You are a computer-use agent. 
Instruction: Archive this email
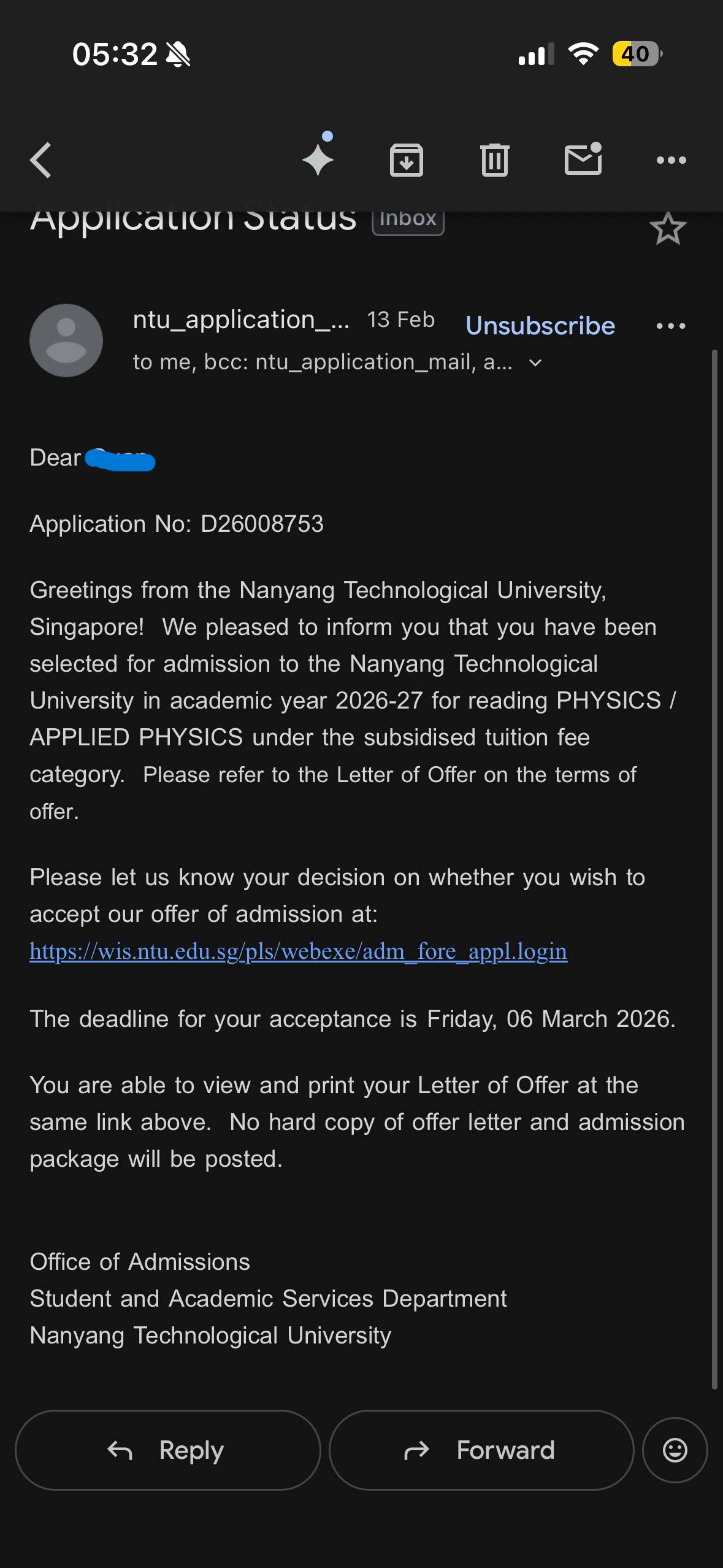tap(407, 161)
